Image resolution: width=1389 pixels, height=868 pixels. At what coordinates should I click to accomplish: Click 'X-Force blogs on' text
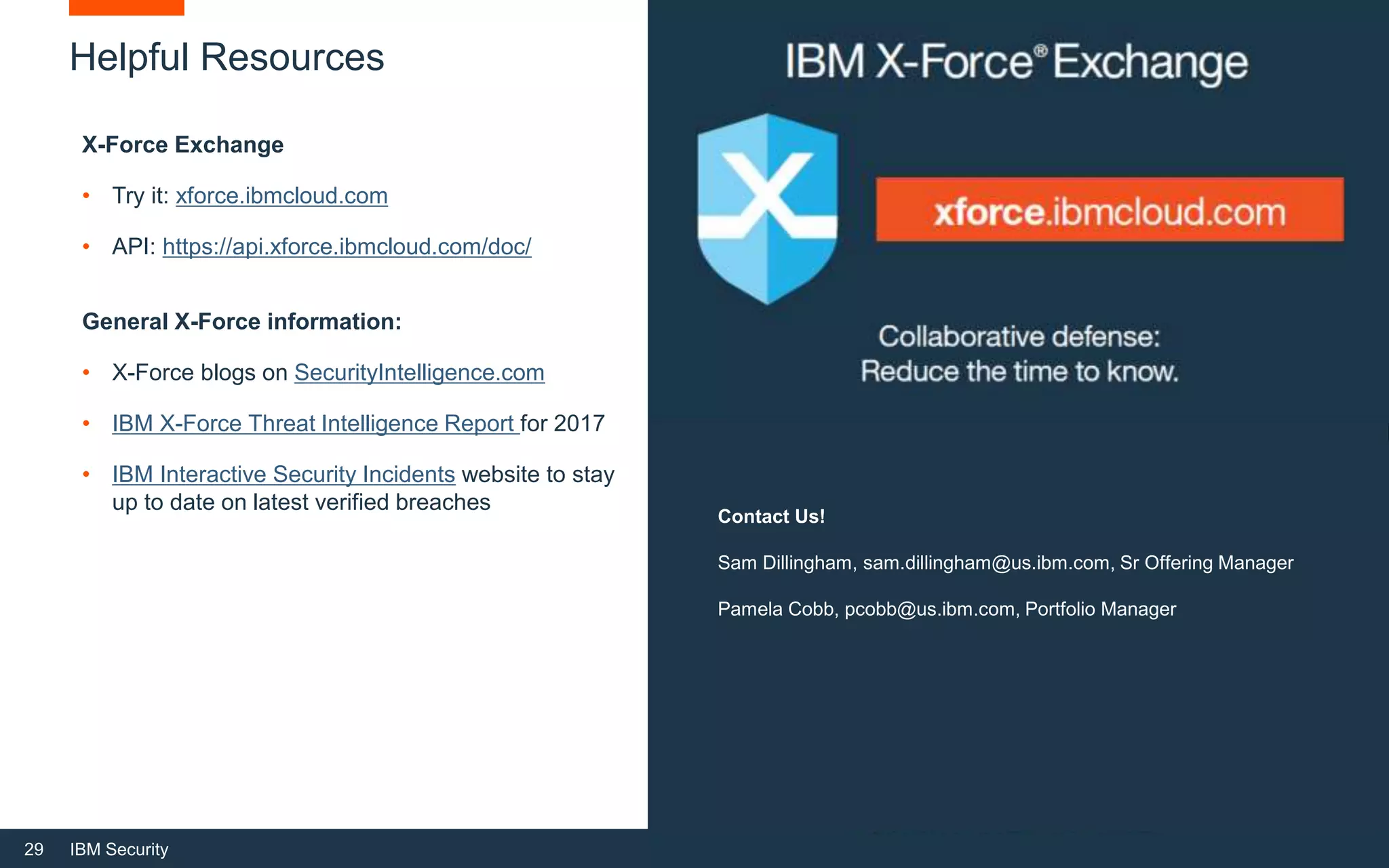[x=200, y=373]
